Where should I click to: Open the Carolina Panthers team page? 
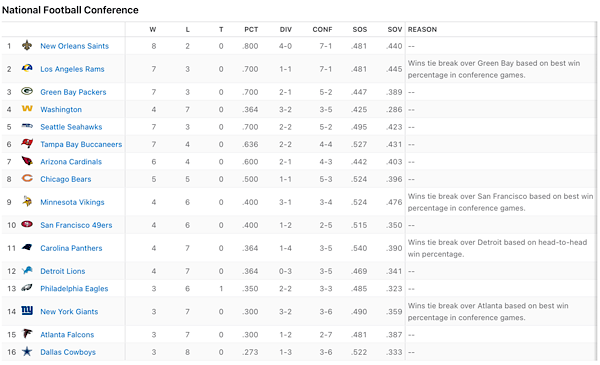71,248
